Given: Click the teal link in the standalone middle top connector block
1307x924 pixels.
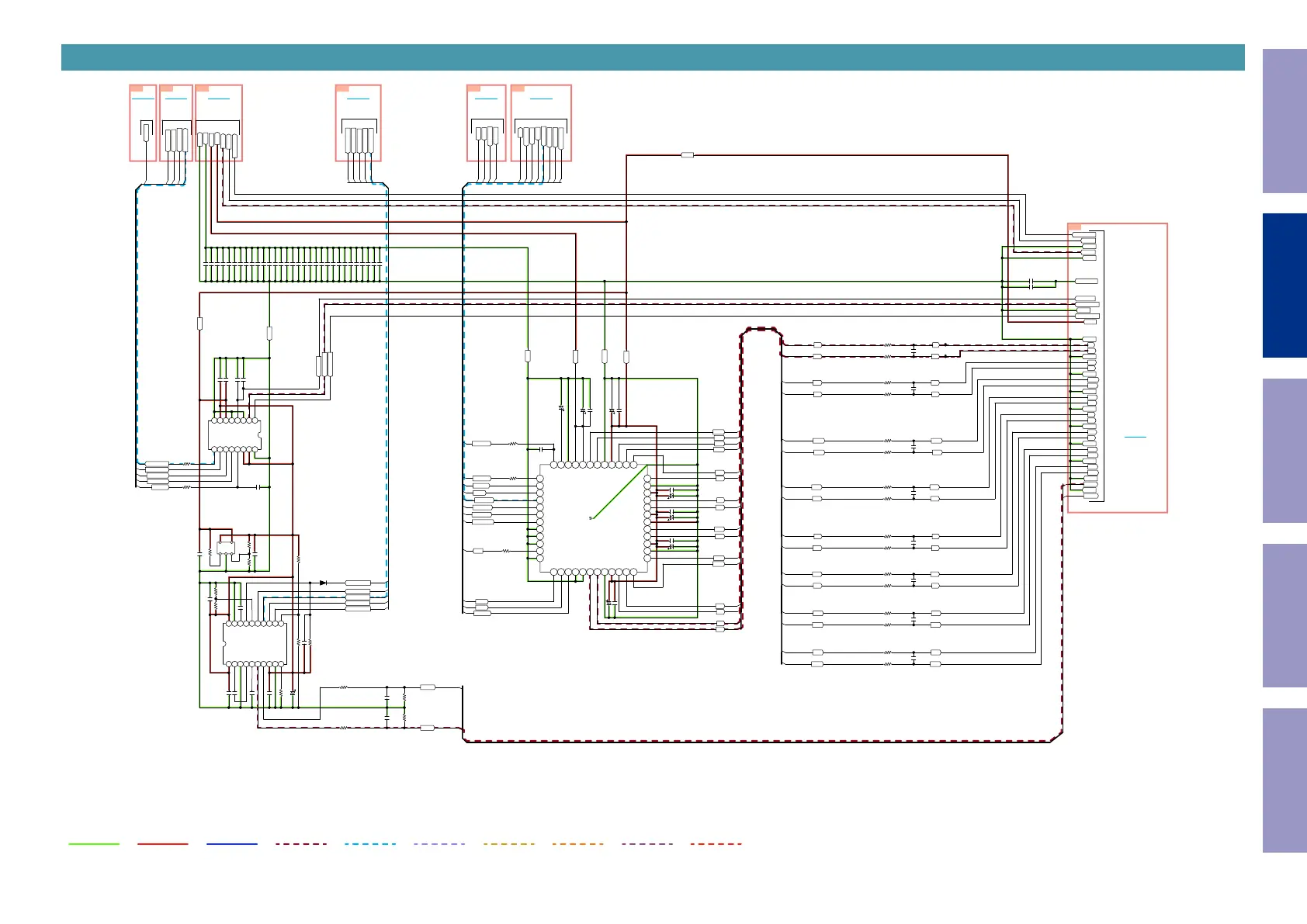Looking at the screenshot, I should pyautogui.click(x=358, y=99).
